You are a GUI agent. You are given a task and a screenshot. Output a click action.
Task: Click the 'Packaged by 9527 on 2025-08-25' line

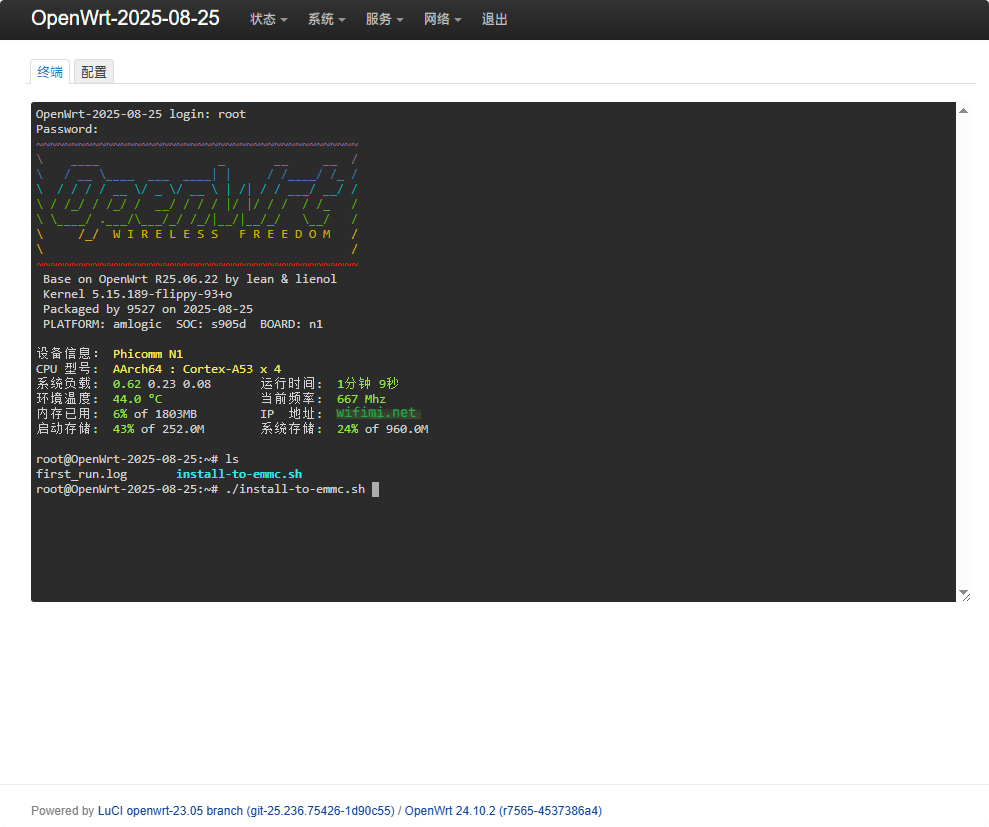coord(148,309)
